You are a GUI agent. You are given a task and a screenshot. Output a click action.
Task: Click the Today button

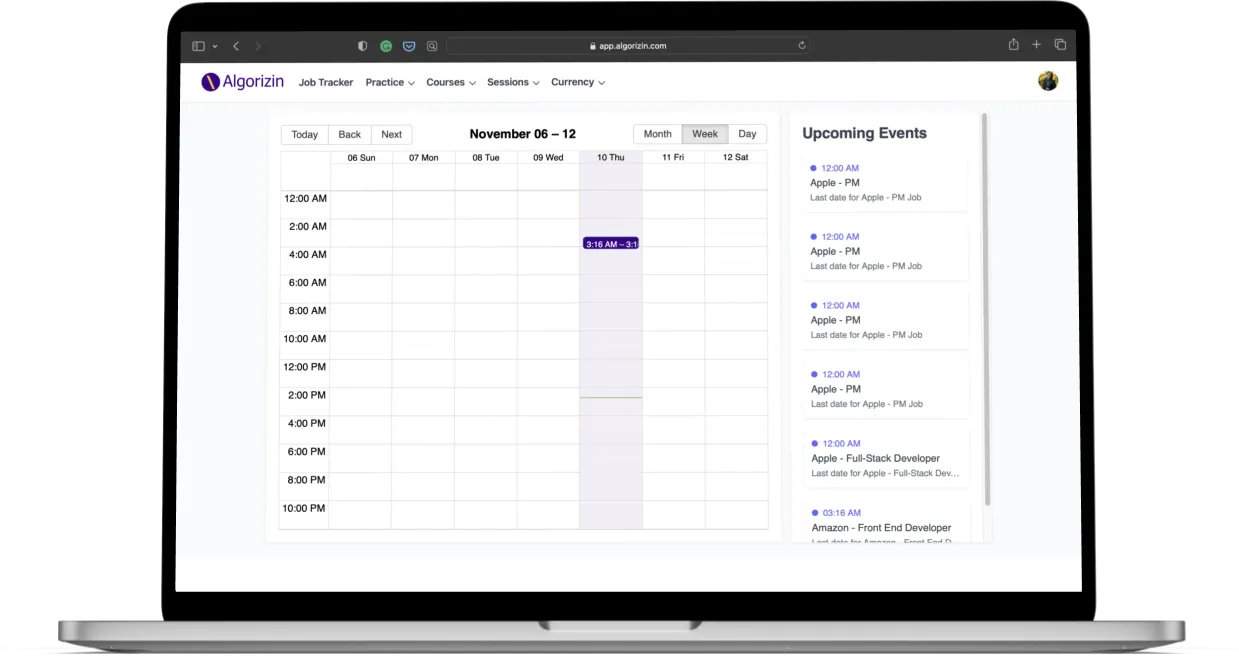pyautogui.click(x=305, y=135)
